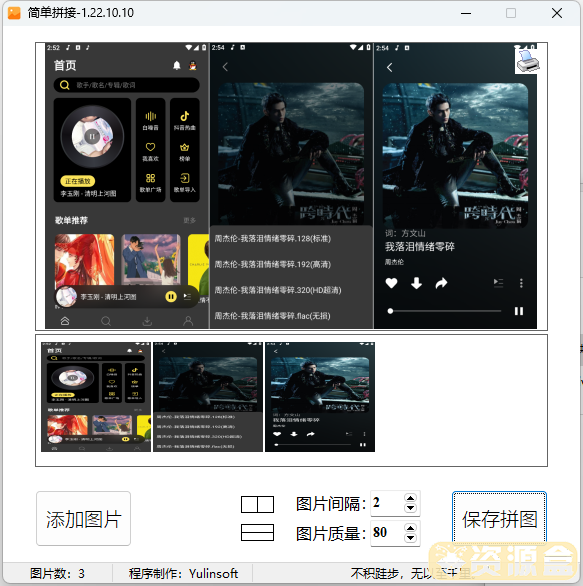Image resolution: width=583 pixels, height=586 pixels.
Task: Click the download arrow in player preview
Action: coord(416,283)
